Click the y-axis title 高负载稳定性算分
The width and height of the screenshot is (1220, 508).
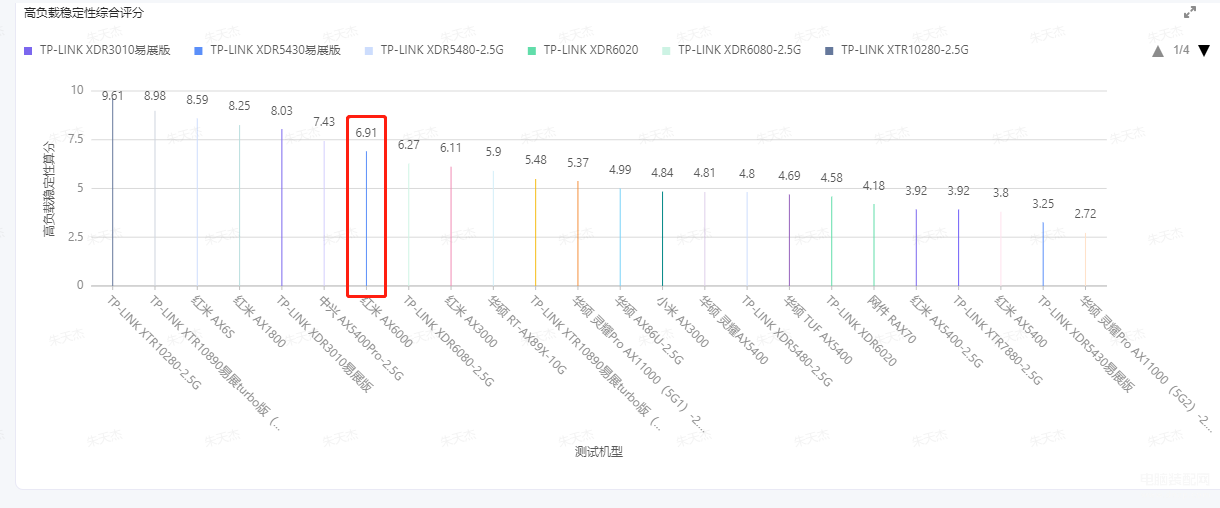coord(49,189)
